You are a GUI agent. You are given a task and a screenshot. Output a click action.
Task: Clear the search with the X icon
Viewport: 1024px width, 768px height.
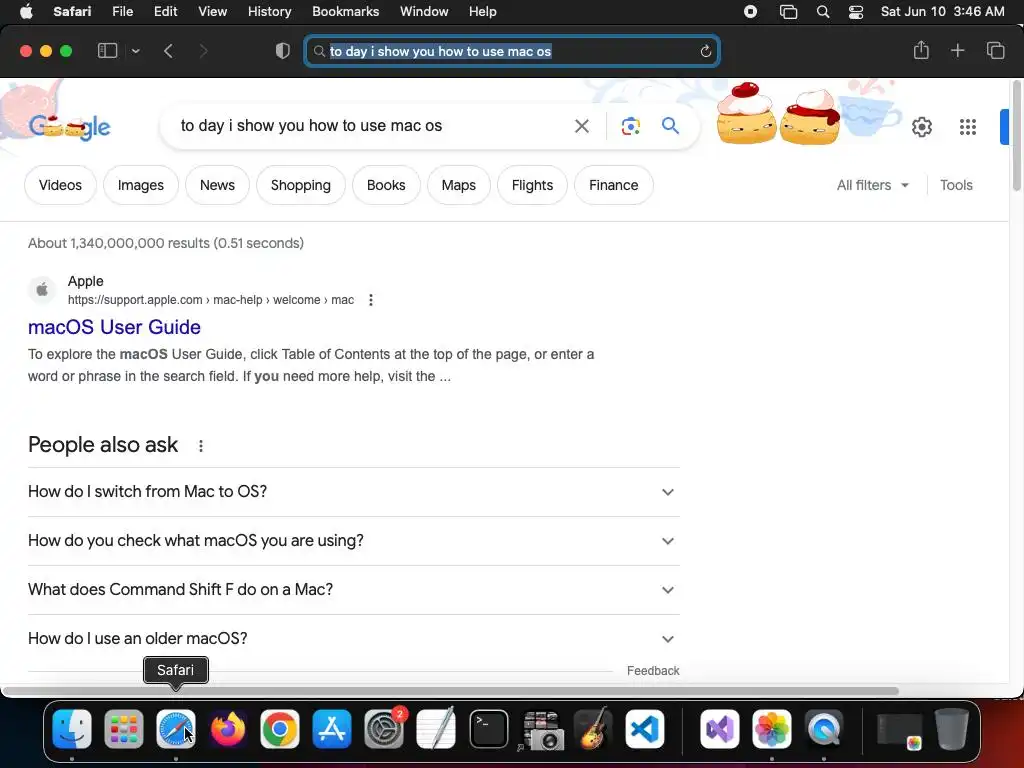[x=581, y=125]
